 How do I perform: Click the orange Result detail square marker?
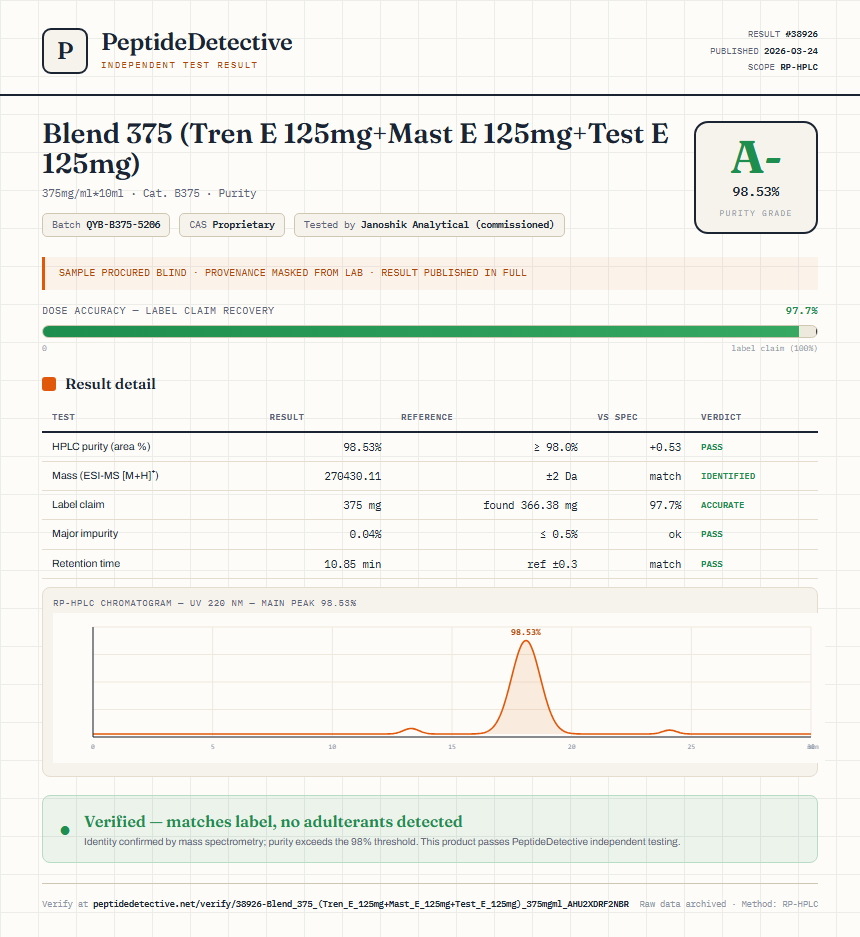point(49,384)
